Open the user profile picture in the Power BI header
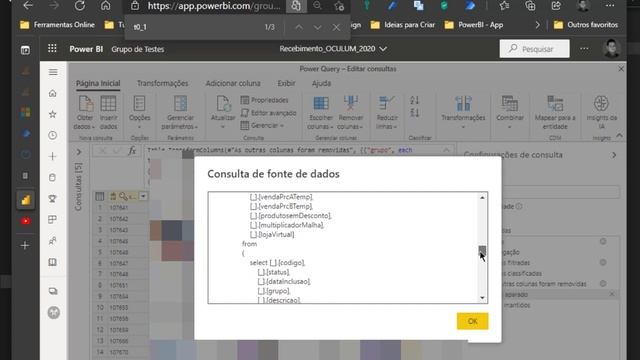This screenshot has width=640, height=360. [611, 49]
